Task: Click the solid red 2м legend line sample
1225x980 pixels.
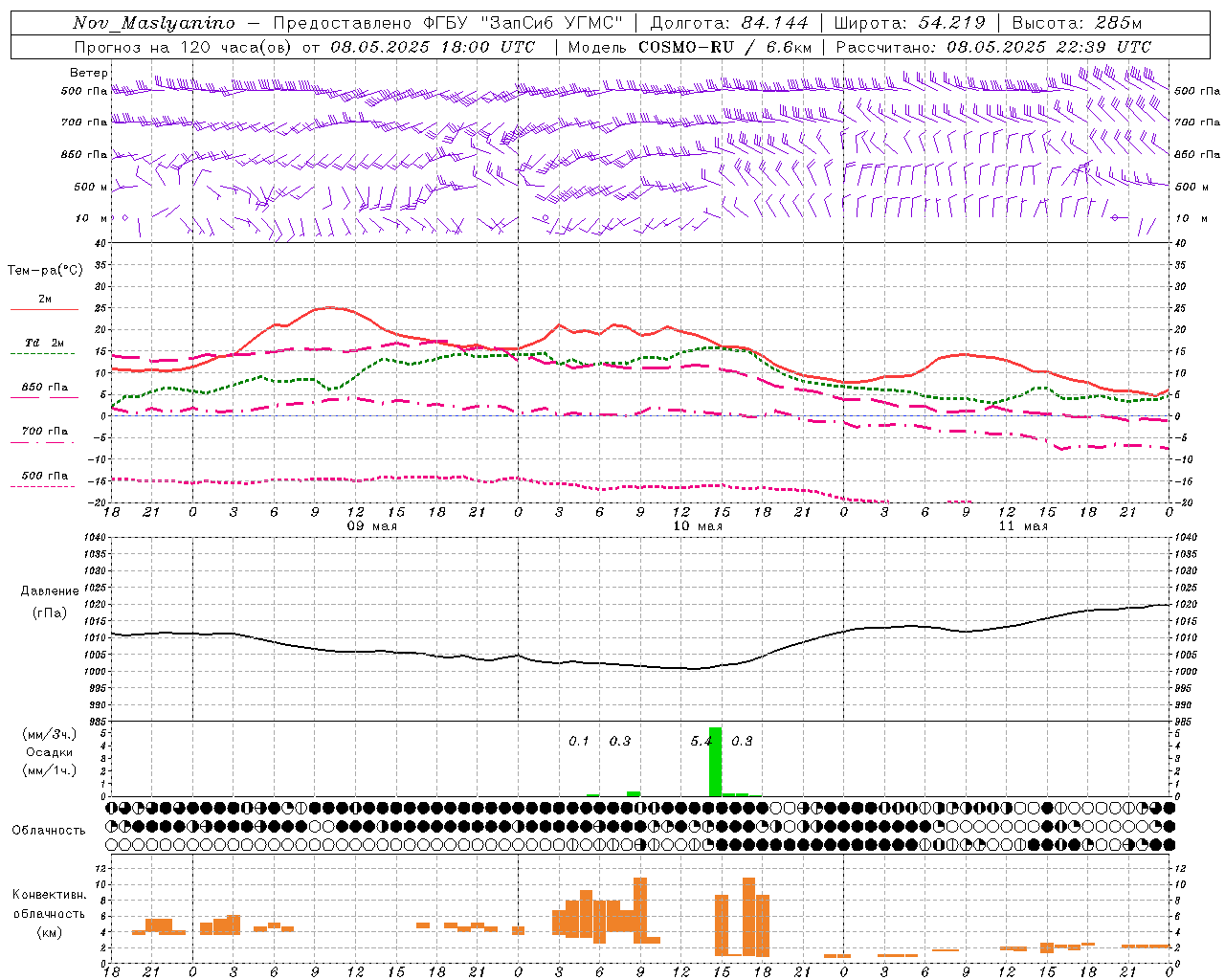Action: [44, 309]
